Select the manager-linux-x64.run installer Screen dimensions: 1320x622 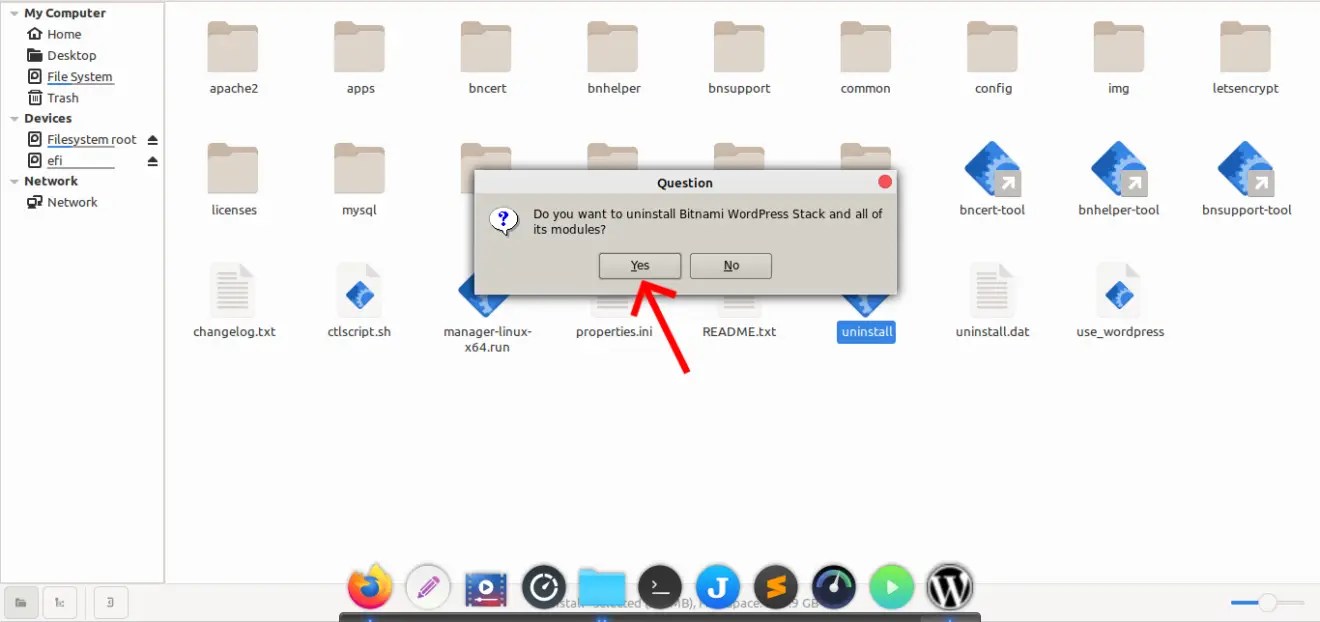tap(485, 295)
